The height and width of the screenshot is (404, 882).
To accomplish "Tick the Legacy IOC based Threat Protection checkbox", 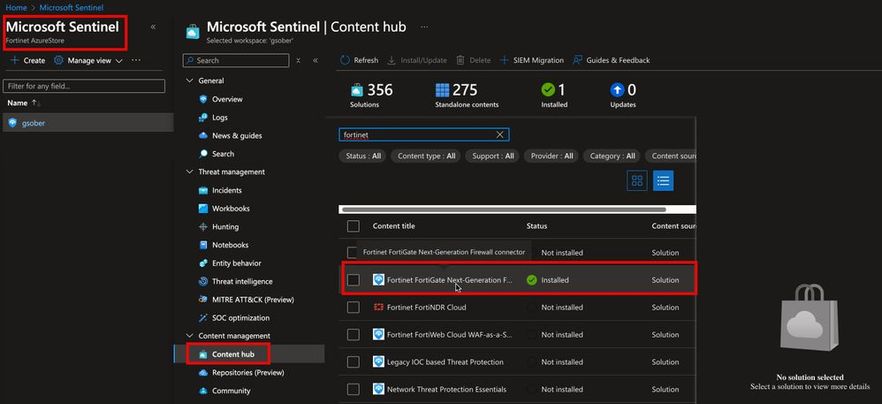I will pos(352,362).
